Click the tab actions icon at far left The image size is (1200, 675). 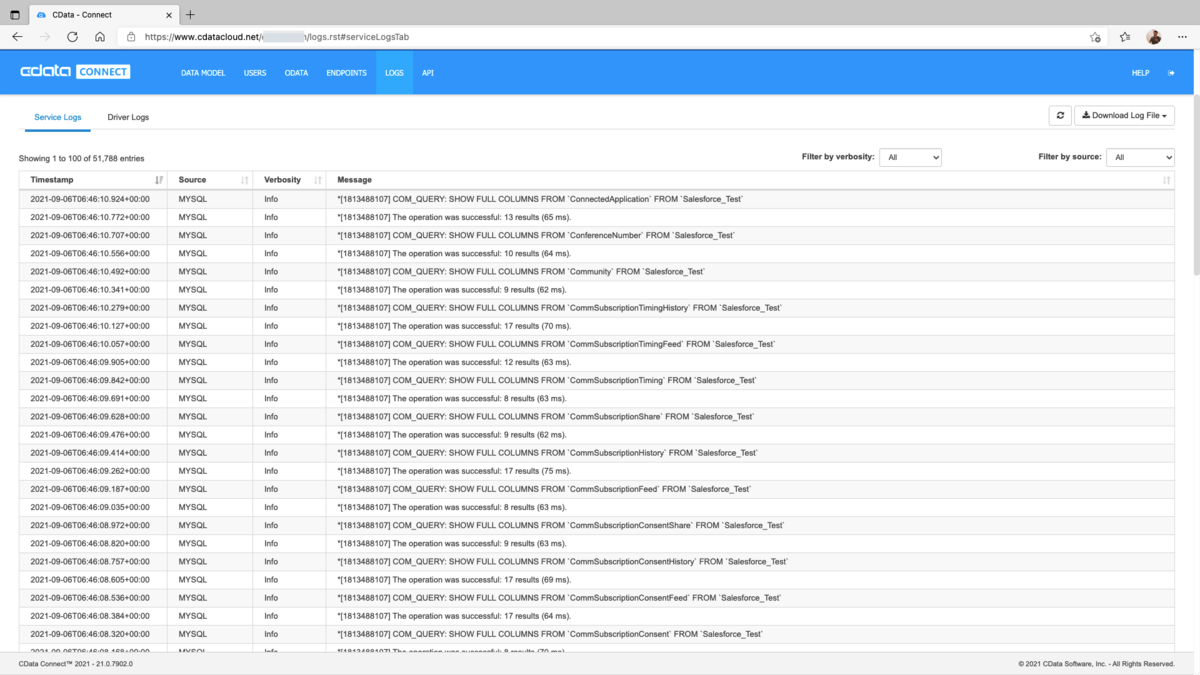[x=15, y=15]
